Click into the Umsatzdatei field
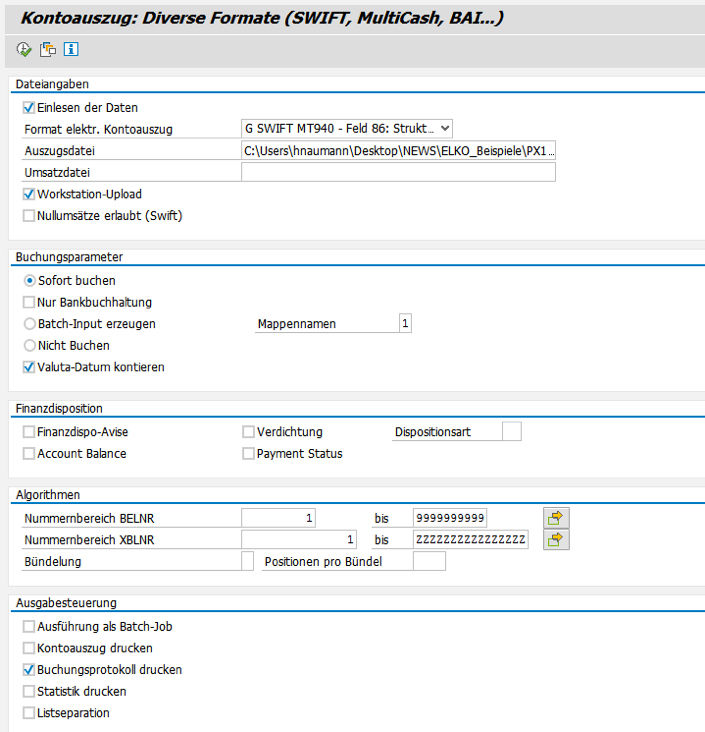 [x=398, y=172]
